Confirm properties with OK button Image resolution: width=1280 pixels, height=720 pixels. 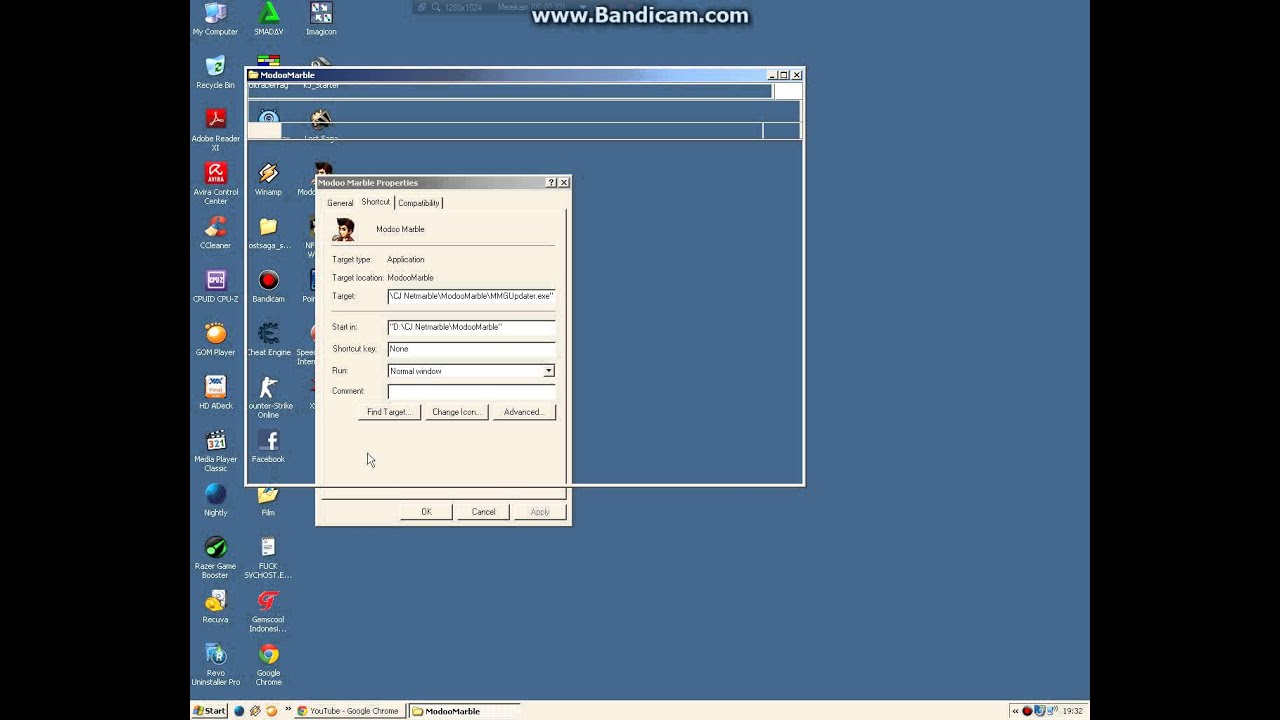click(426, 512)
